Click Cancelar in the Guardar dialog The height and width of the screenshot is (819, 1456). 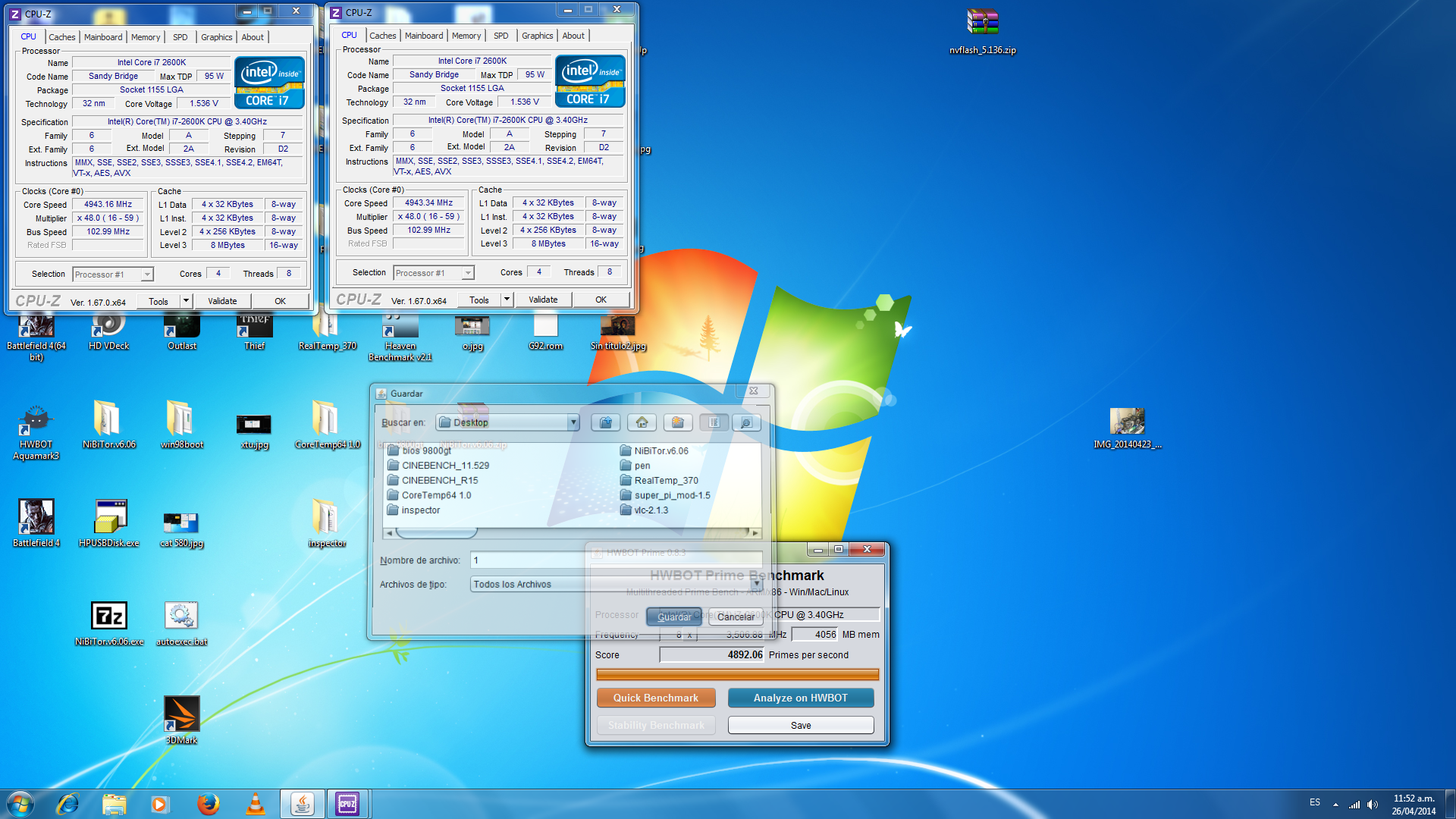click(x=736, y=617)
